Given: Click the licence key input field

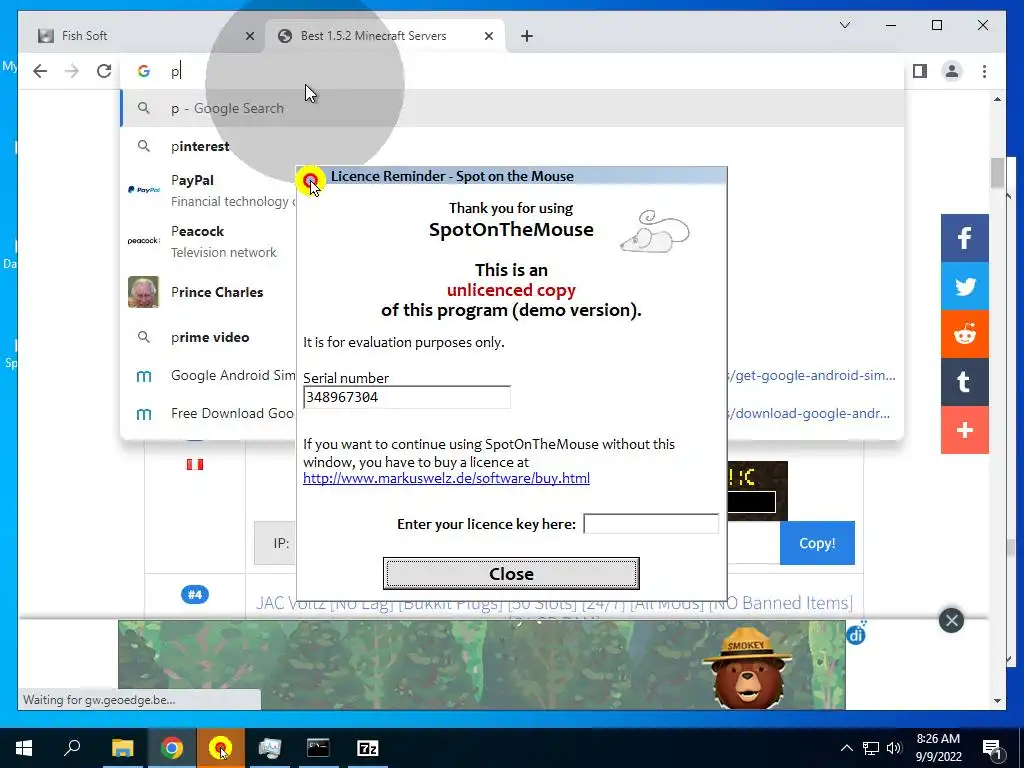Looking at the screenshot, I should point(650,524).
